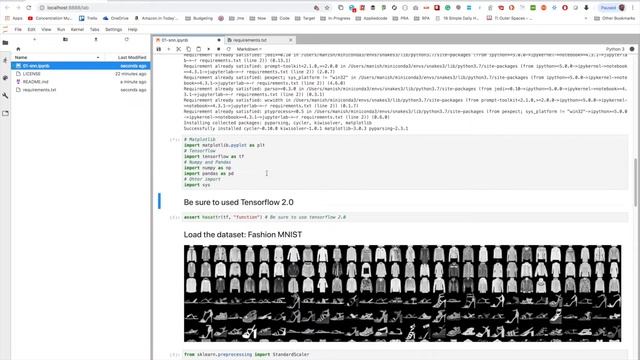Go to the home directory breadcrumb icon
This screenshot has width=640, height=360.
(18, 49)
